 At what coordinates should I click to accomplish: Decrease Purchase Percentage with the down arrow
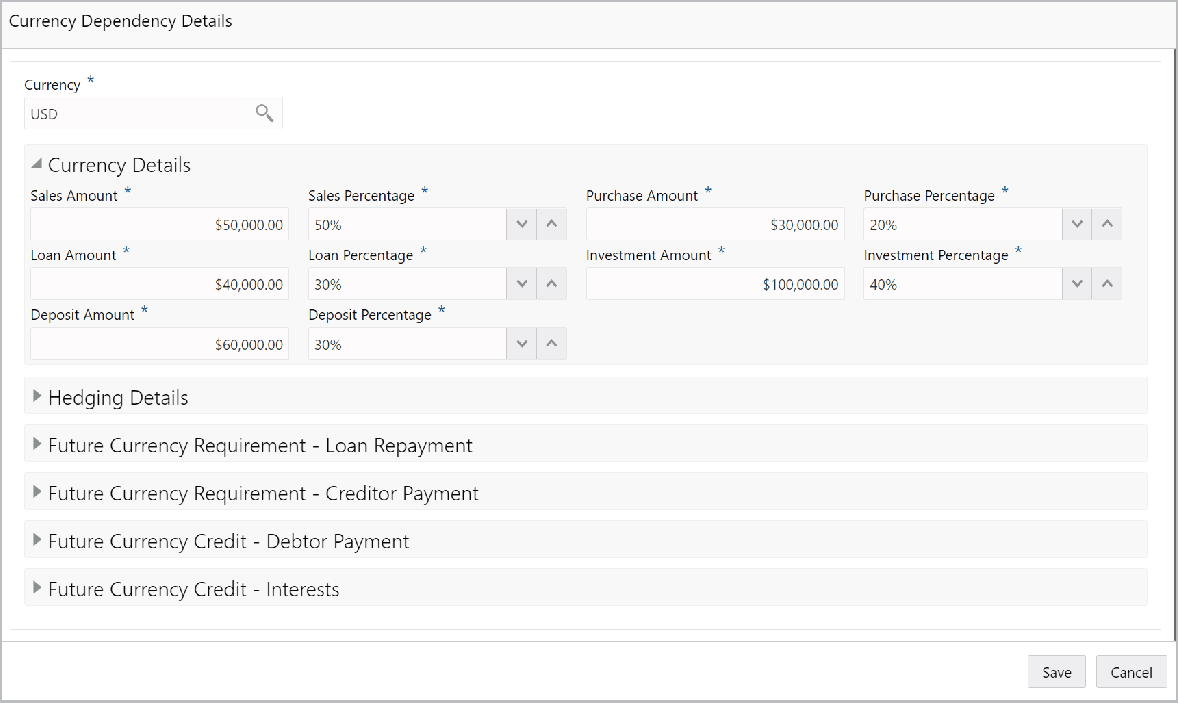[1077, 223]
